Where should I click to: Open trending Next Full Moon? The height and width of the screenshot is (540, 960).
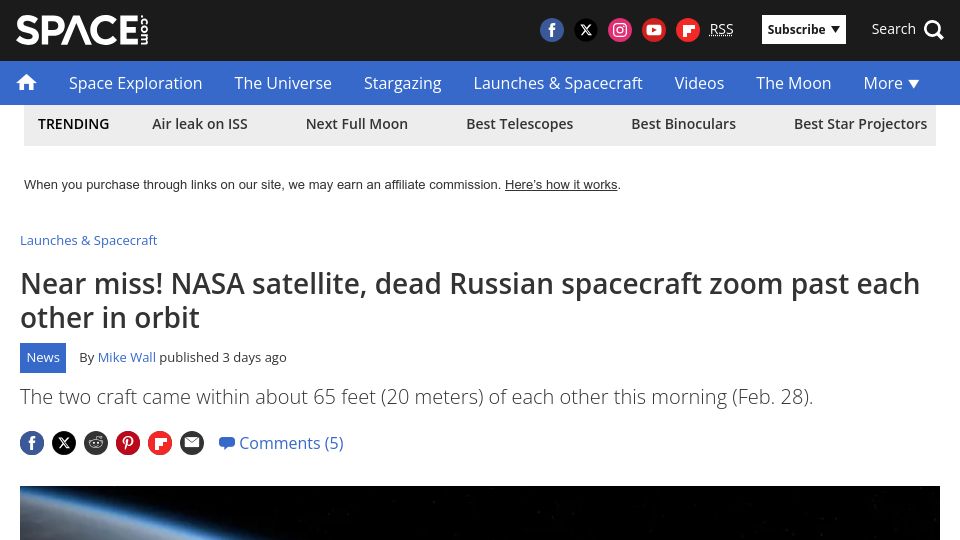tap(356, 124)
